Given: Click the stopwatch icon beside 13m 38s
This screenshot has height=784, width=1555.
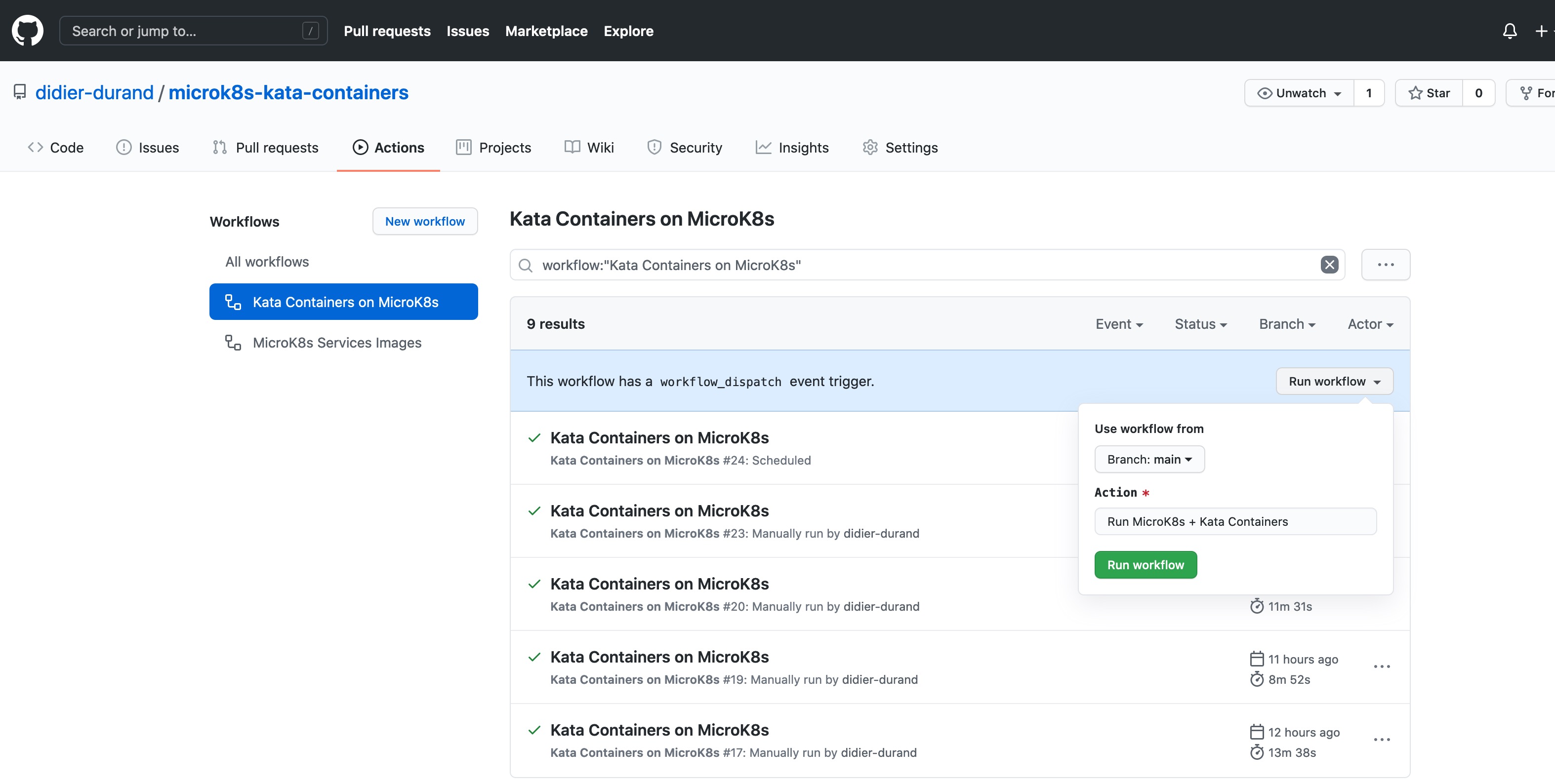Looking at the screenshot, I should (x=1257, y=752).
